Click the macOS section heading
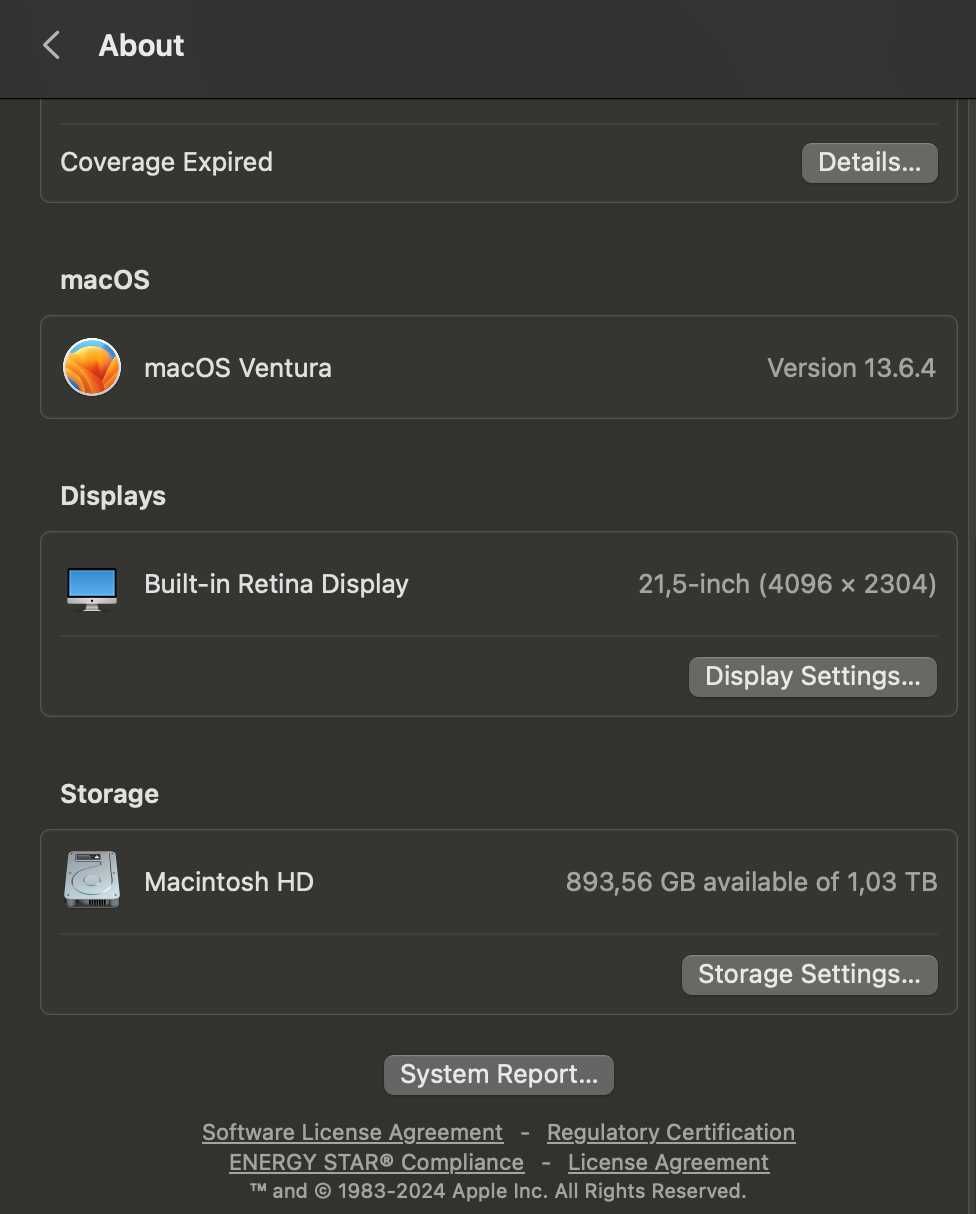Image resolution: width=976 pixels, height=1214 pixels. tap(105, 279)
